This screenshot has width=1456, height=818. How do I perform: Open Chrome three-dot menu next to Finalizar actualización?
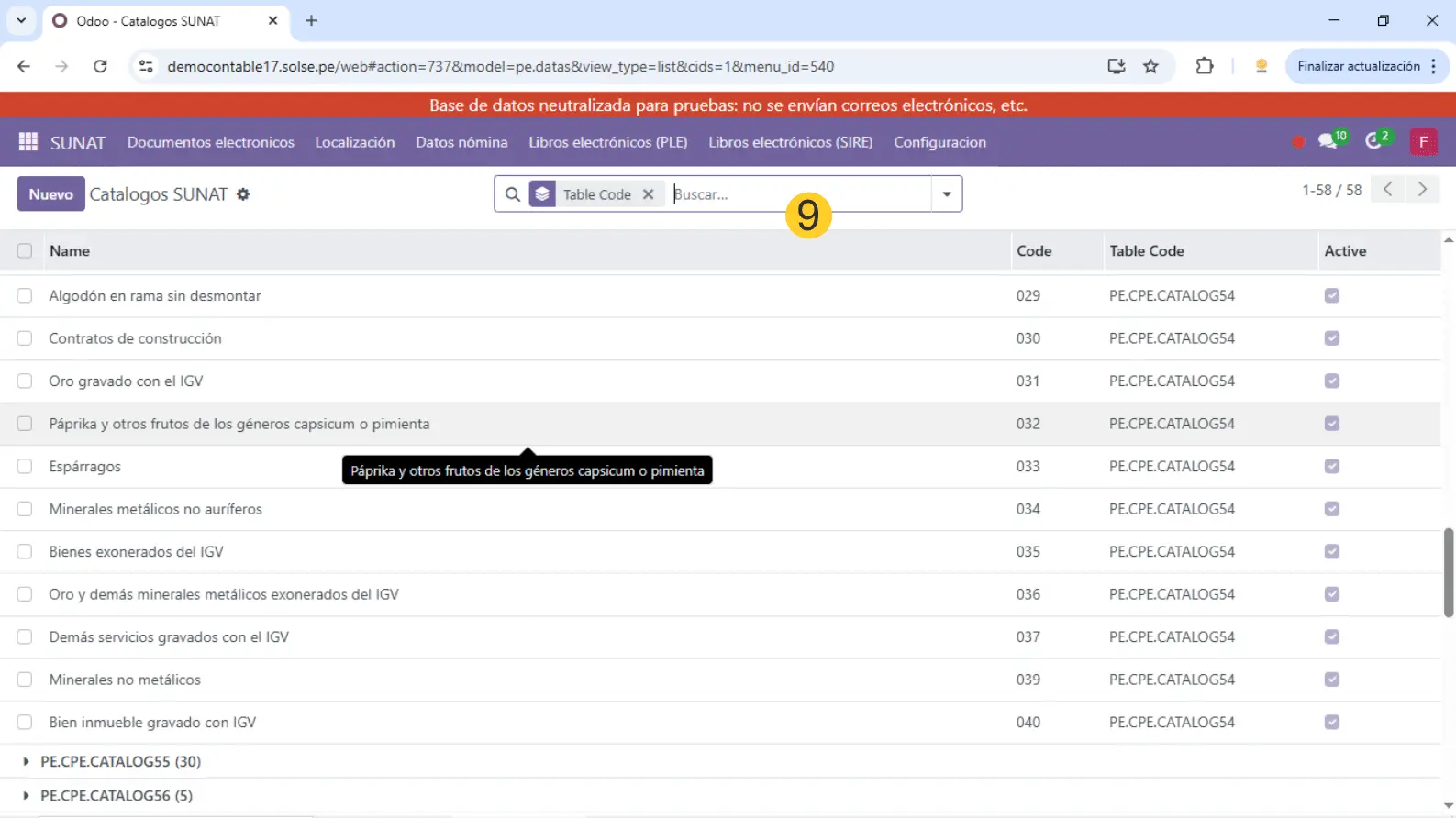[1433, 66]
